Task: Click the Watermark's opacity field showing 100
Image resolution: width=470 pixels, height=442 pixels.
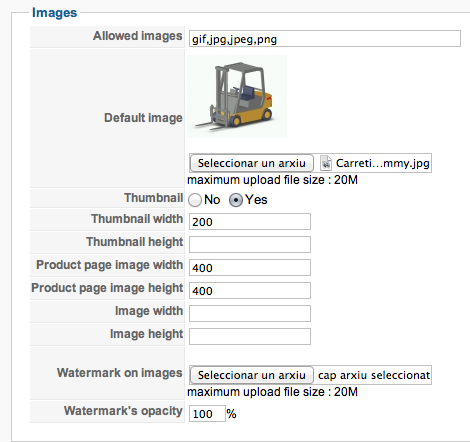Action: tap(207, 414)
